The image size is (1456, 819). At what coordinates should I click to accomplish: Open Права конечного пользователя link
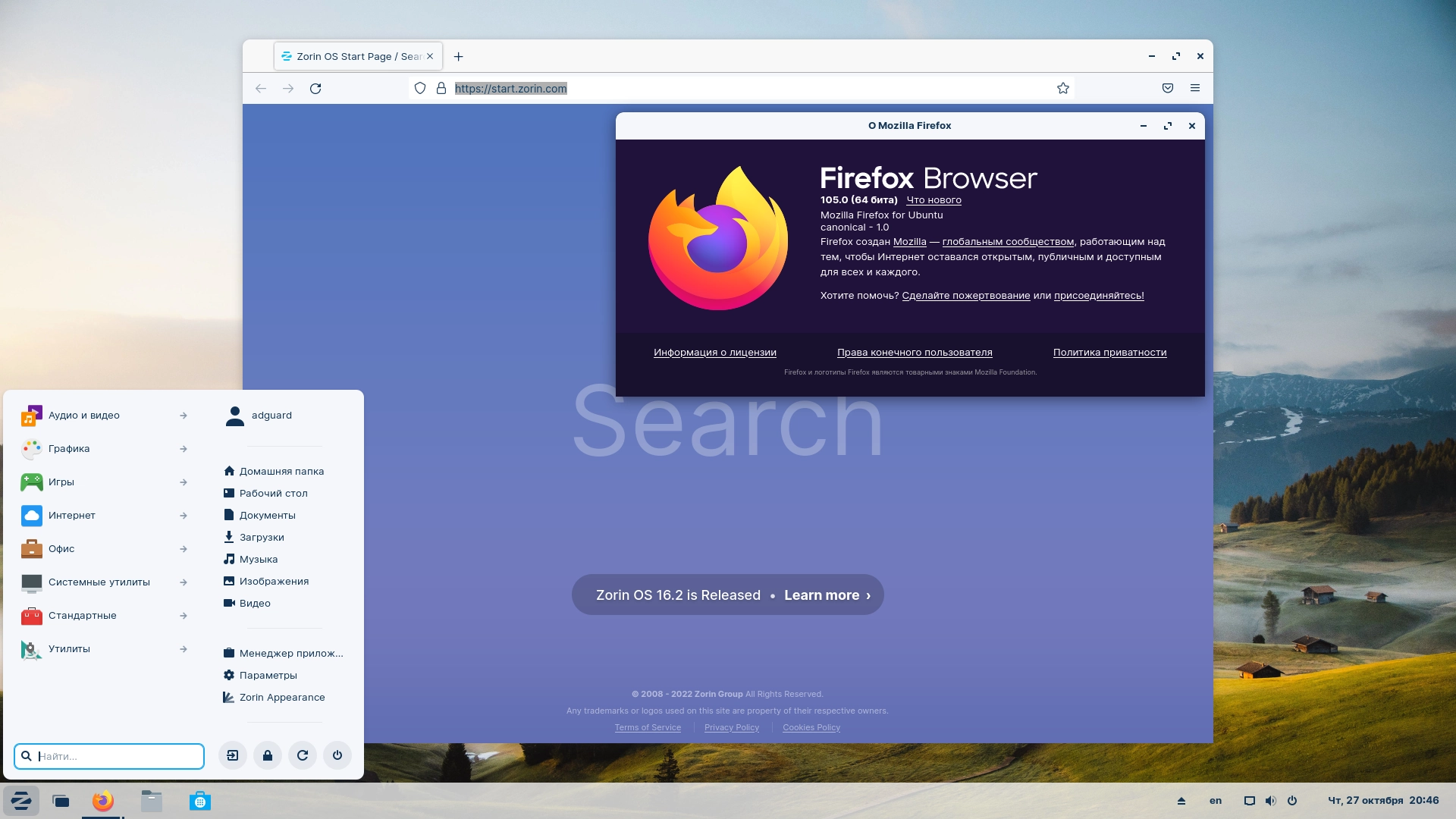pyautogui.click(x=915, y=353)
